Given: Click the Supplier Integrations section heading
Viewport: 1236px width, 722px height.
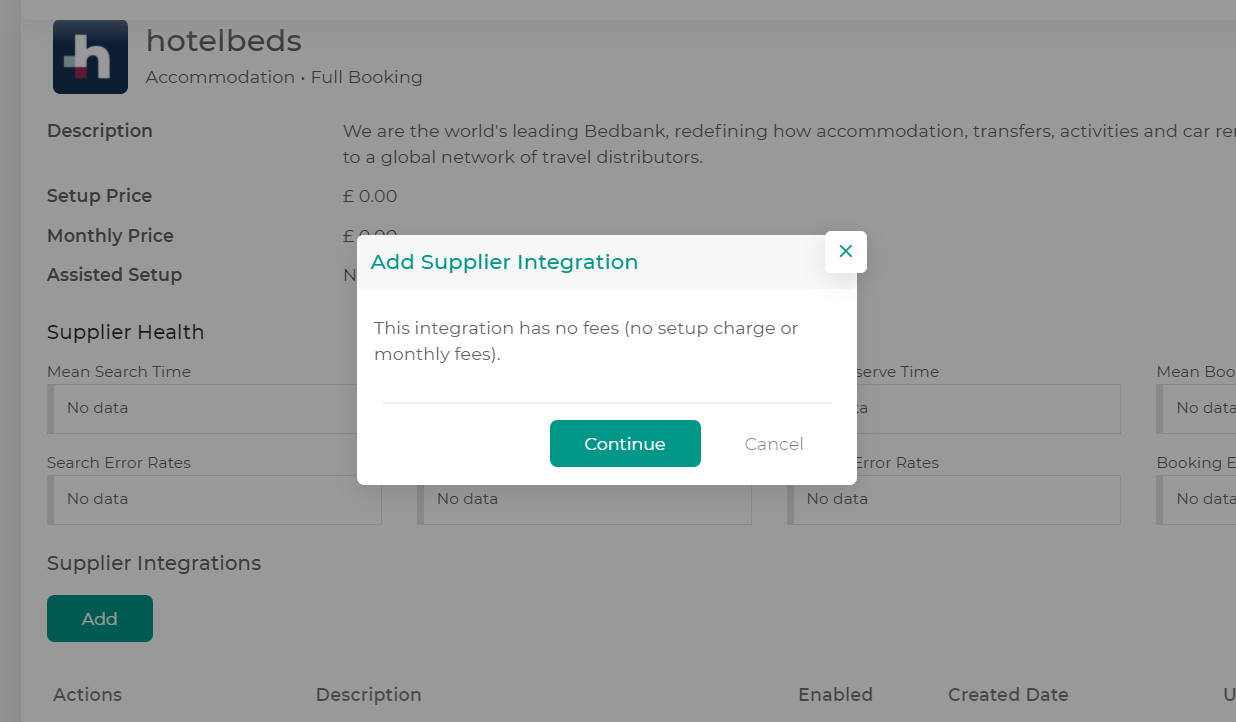Looking at the screenshot, I should coord(154,564).
